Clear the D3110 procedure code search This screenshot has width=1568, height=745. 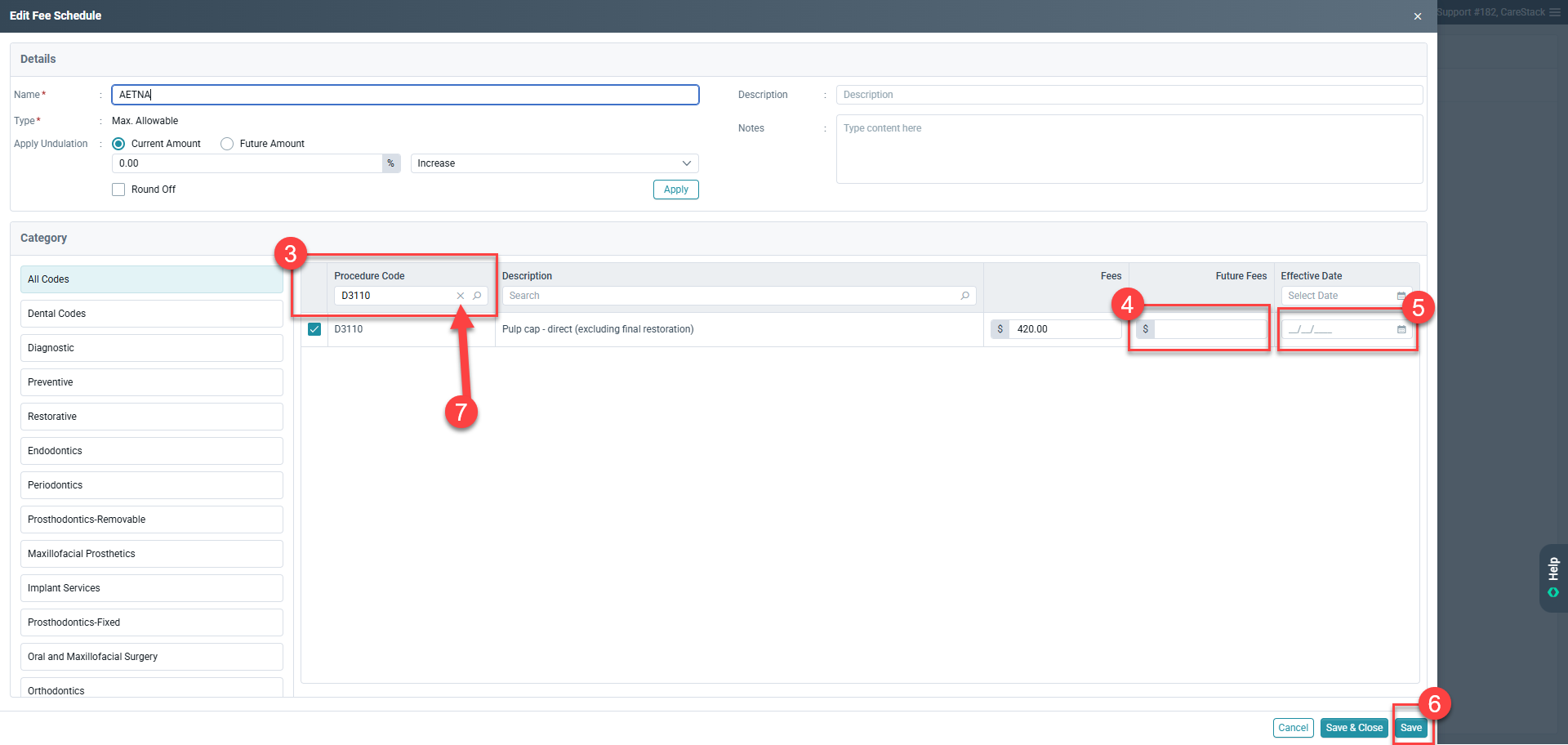coord(461,296)
